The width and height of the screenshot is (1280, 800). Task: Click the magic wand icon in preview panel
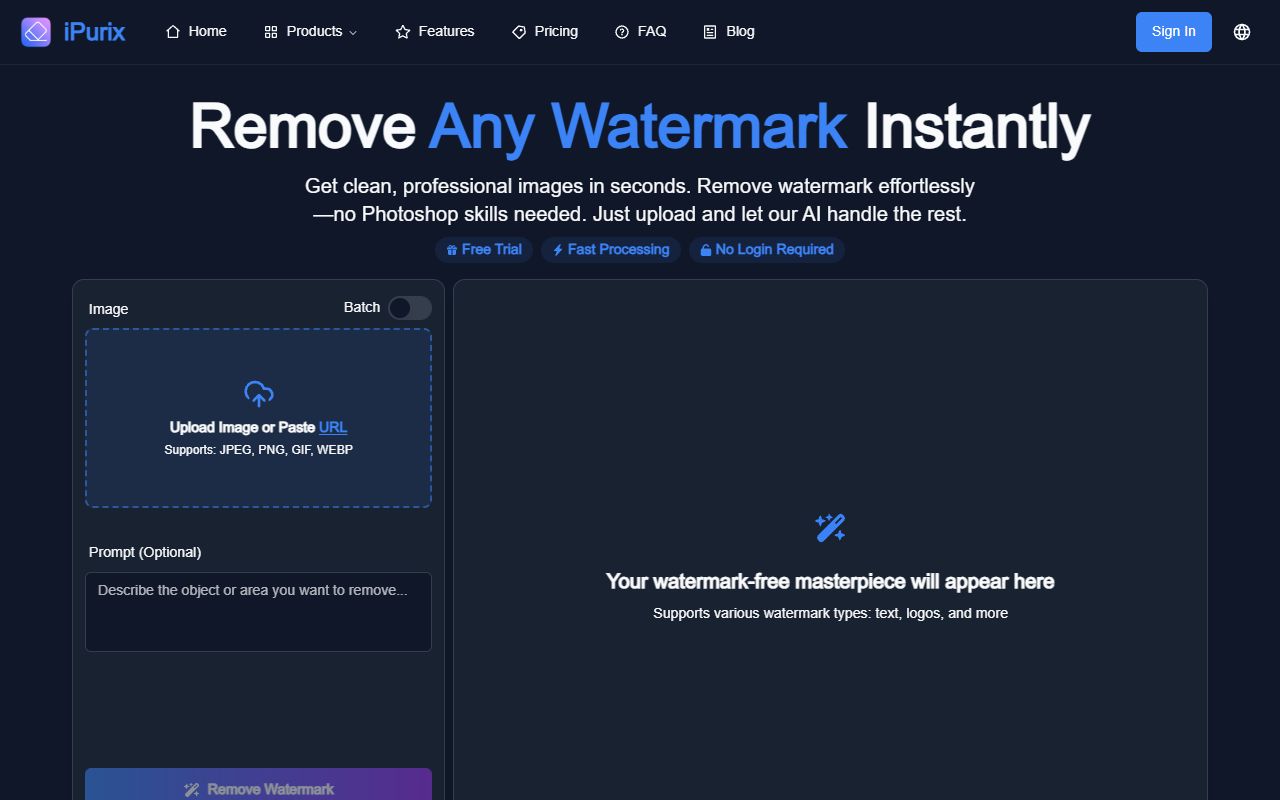click(x=830, y=528)
